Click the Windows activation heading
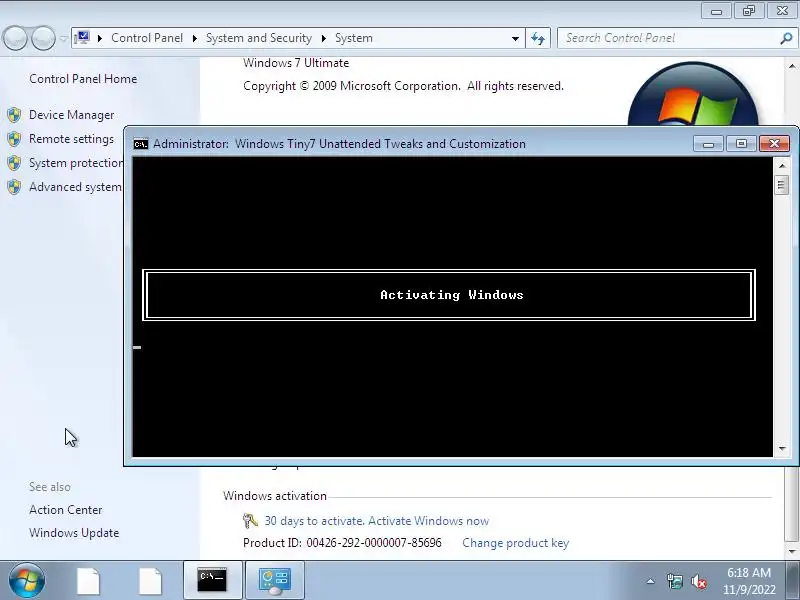This screenshot has height=600, width=800. point(274,496)
